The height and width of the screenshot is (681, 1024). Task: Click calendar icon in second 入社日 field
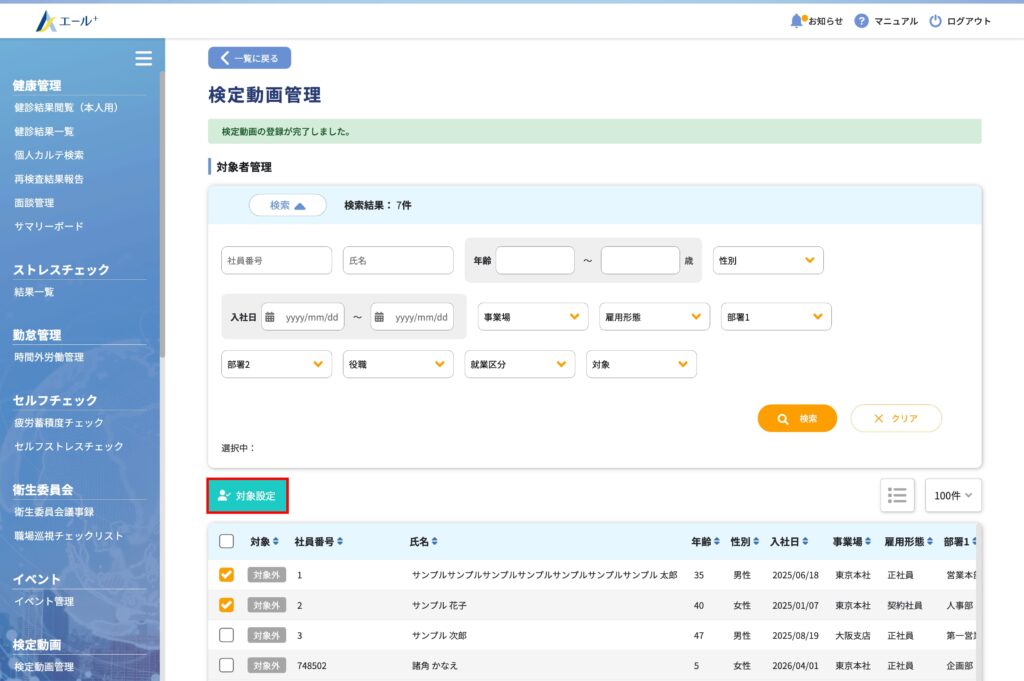tap(380, 317)
